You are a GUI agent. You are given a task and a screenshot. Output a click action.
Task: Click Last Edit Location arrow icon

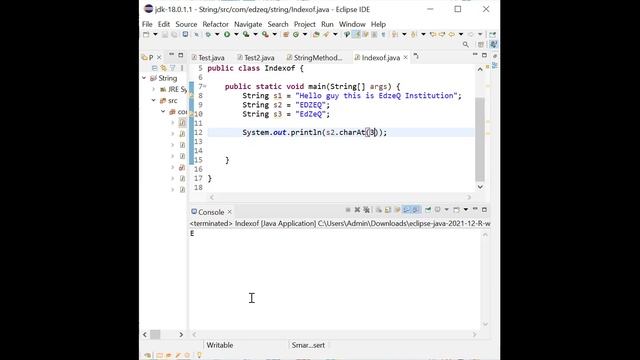coord(433,35)
